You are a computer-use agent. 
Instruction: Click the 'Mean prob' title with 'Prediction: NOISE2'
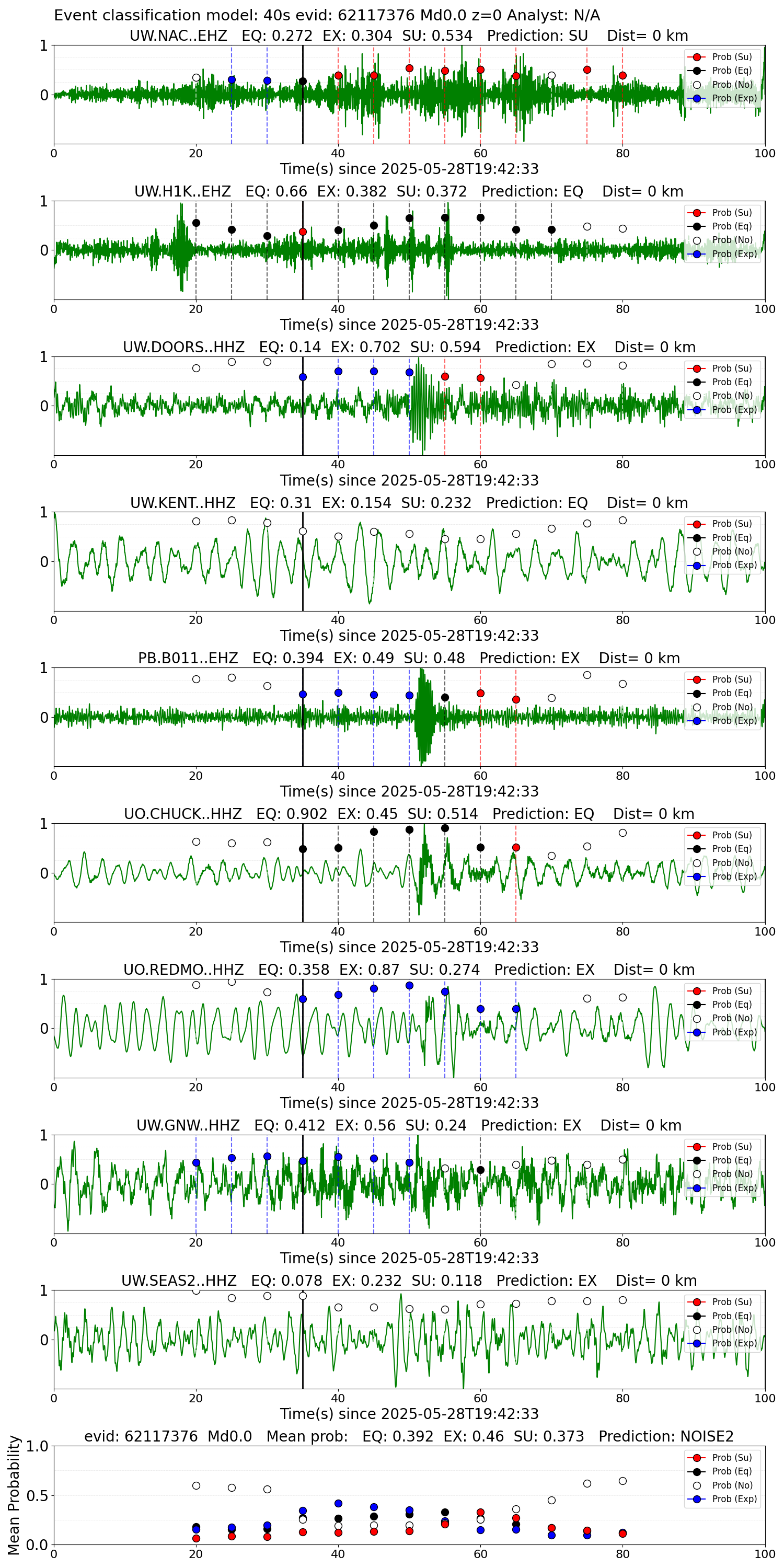click(409, 1436)
